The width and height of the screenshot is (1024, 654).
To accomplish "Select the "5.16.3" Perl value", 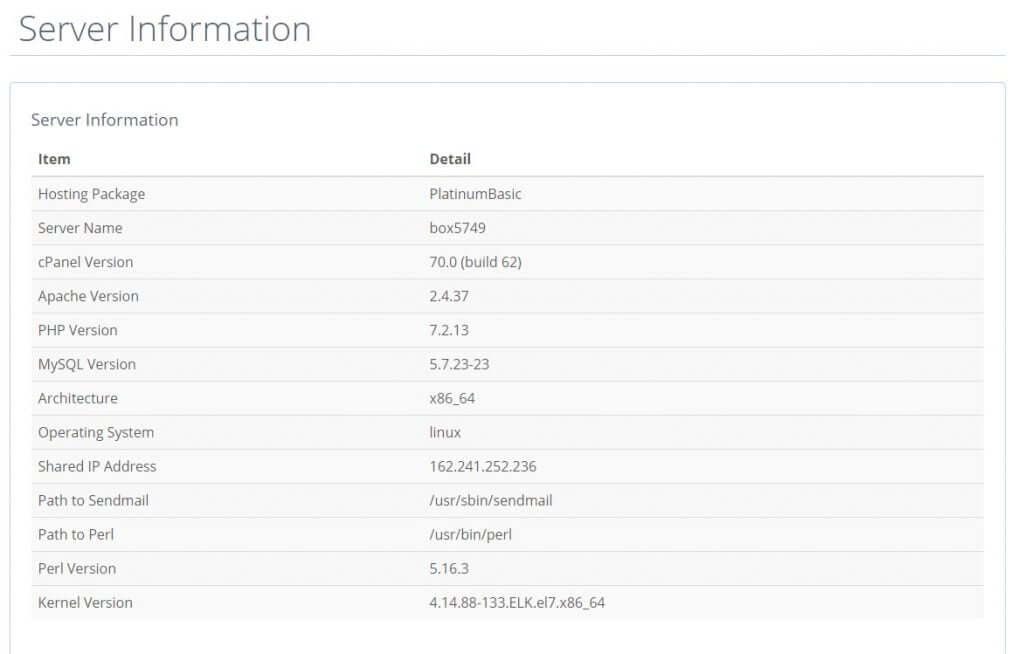I will (449, 568).
